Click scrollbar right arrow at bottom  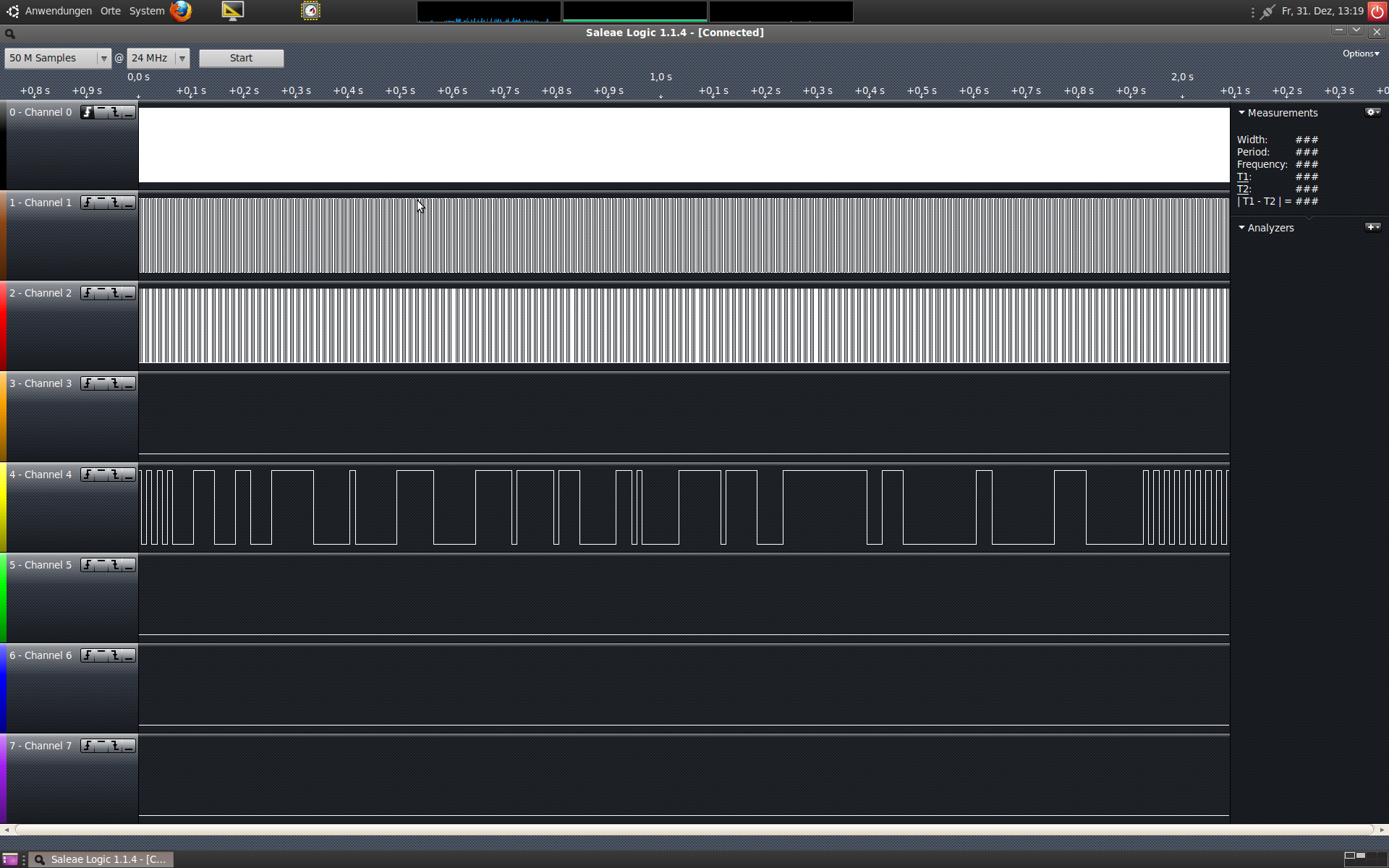pos(1382,830)
